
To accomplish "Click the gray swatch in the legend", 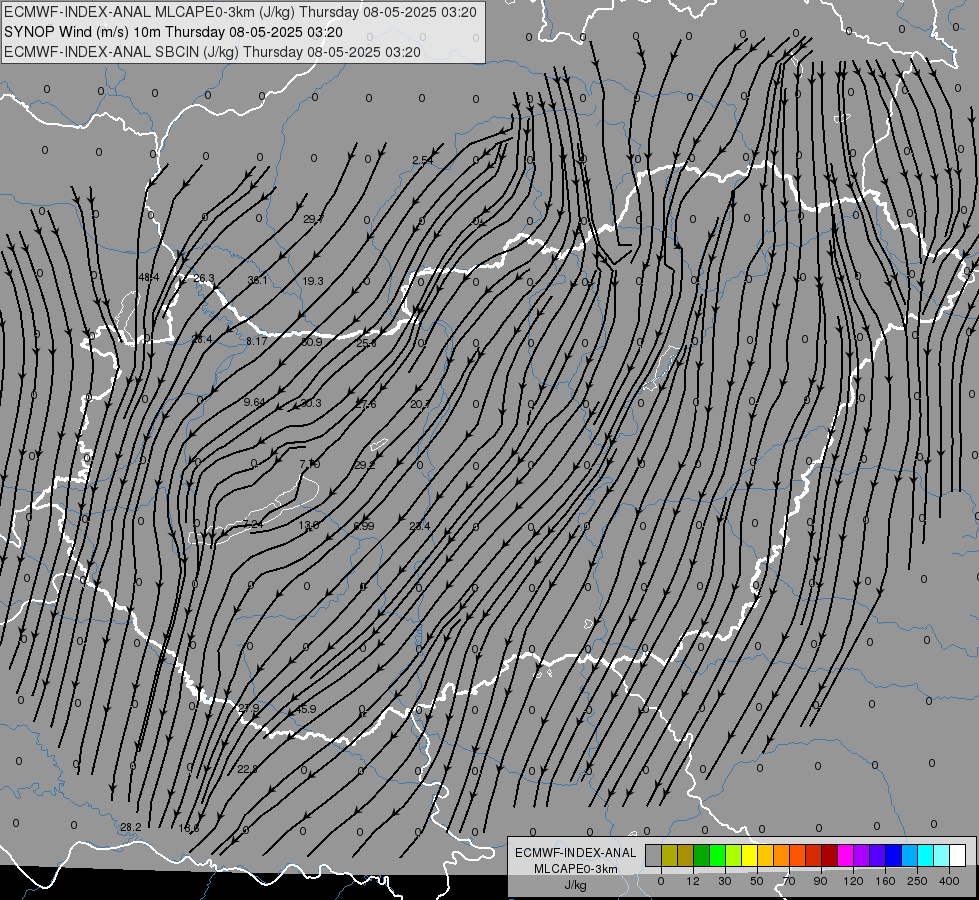I will (654, 855).
